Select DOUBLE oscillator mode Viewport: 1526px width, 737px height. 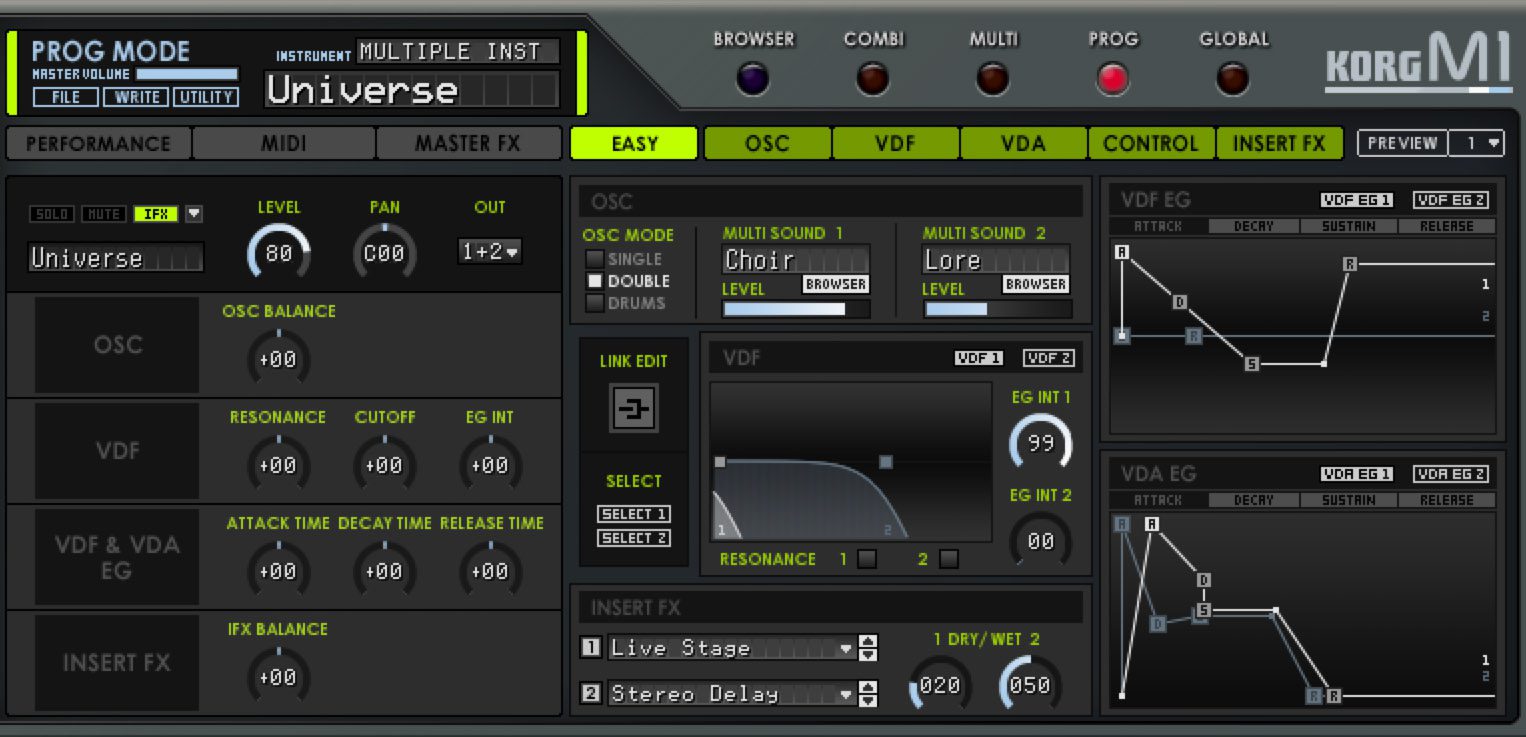pyautogui.click(x=595, y=281)
